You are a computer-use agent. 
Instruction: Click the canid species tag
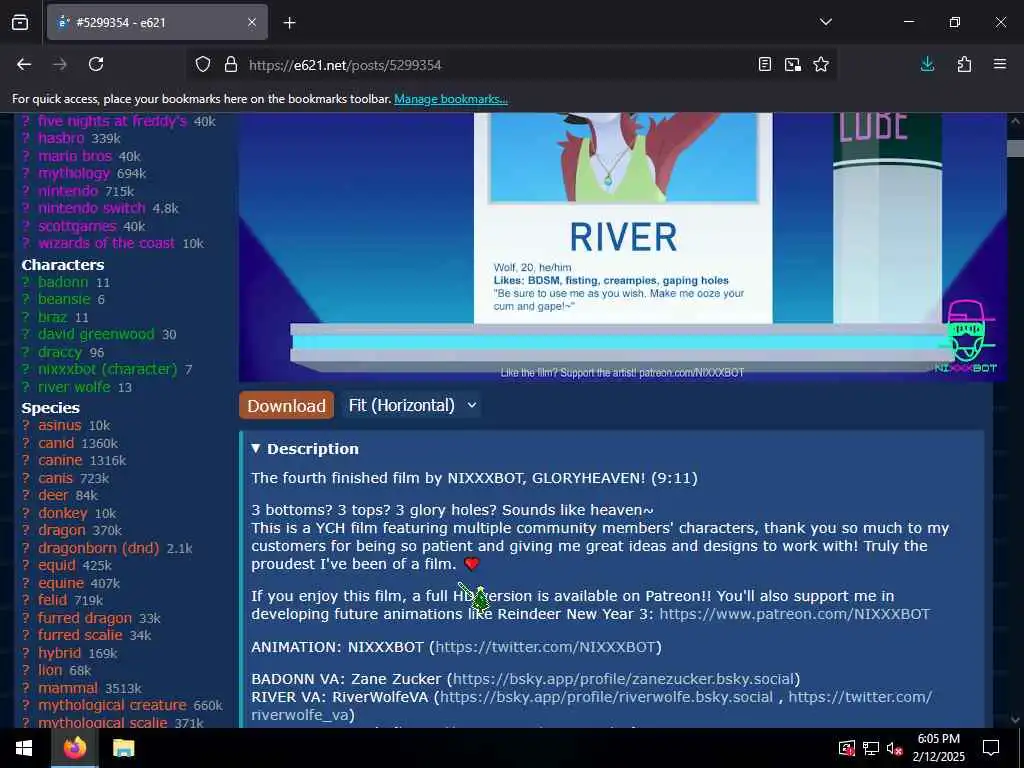(x=56, y=443)
